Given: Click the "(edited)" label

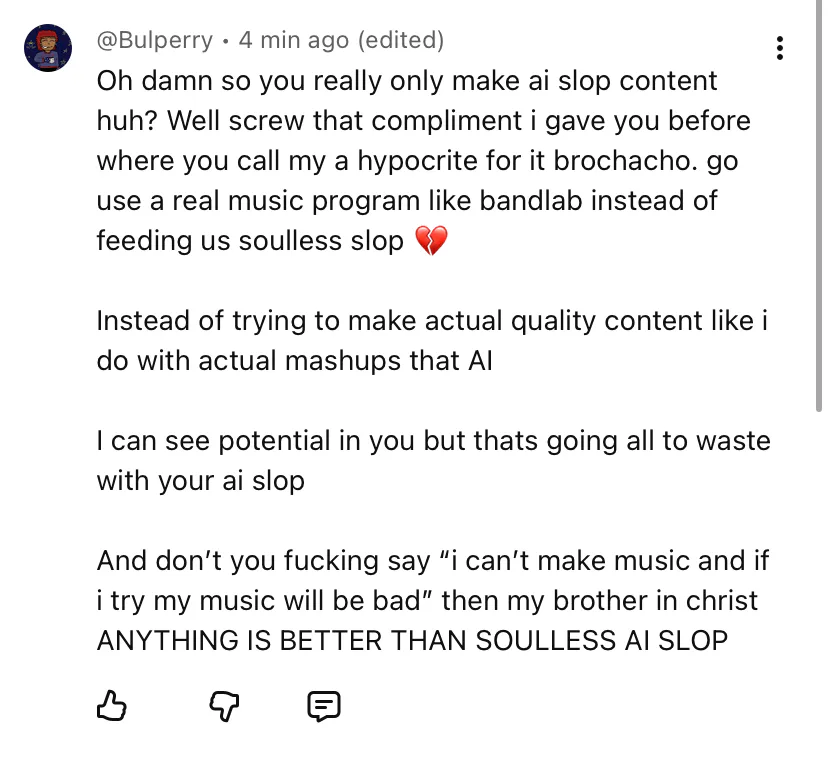Looking at the screenshot, I should [x=400, y=41].
